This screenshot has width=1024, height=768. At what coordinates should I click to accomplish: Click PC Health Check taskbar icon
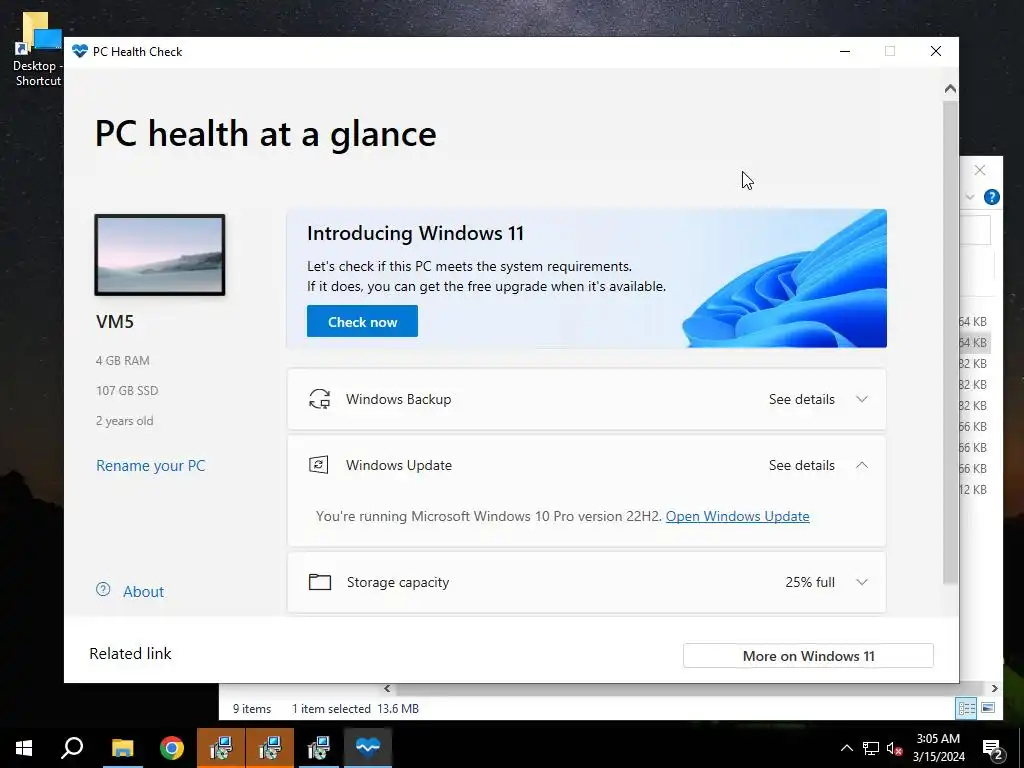pos(368,748)
